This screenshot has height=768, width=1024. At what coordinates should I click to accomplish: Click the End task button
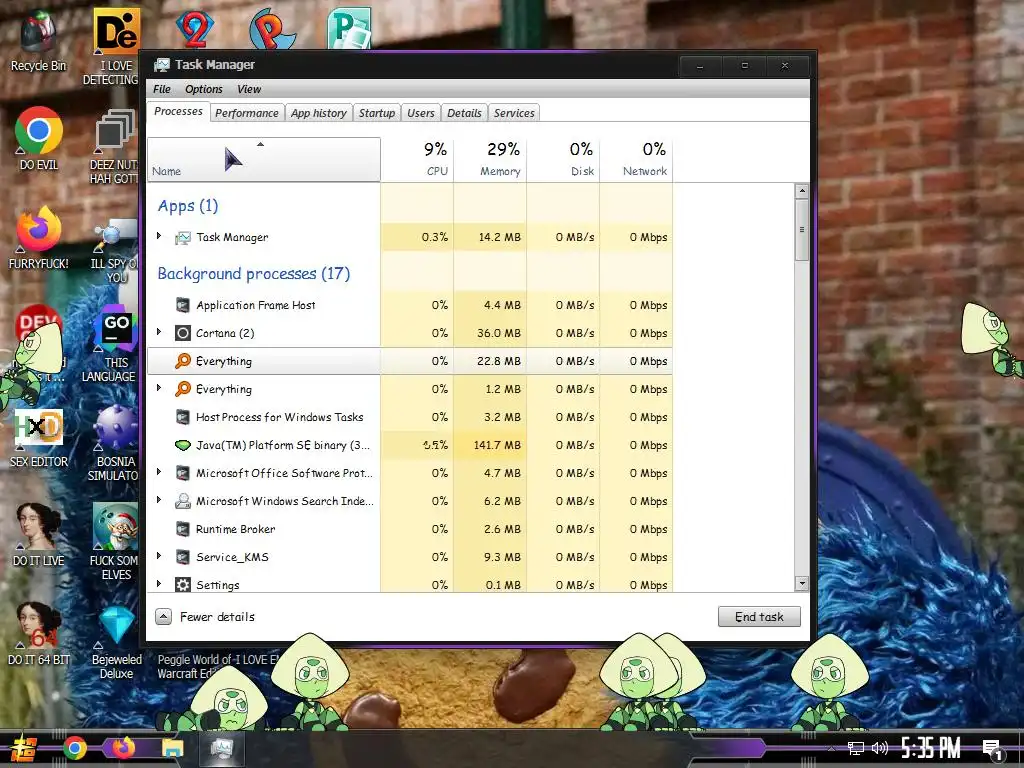coord(759,616)
